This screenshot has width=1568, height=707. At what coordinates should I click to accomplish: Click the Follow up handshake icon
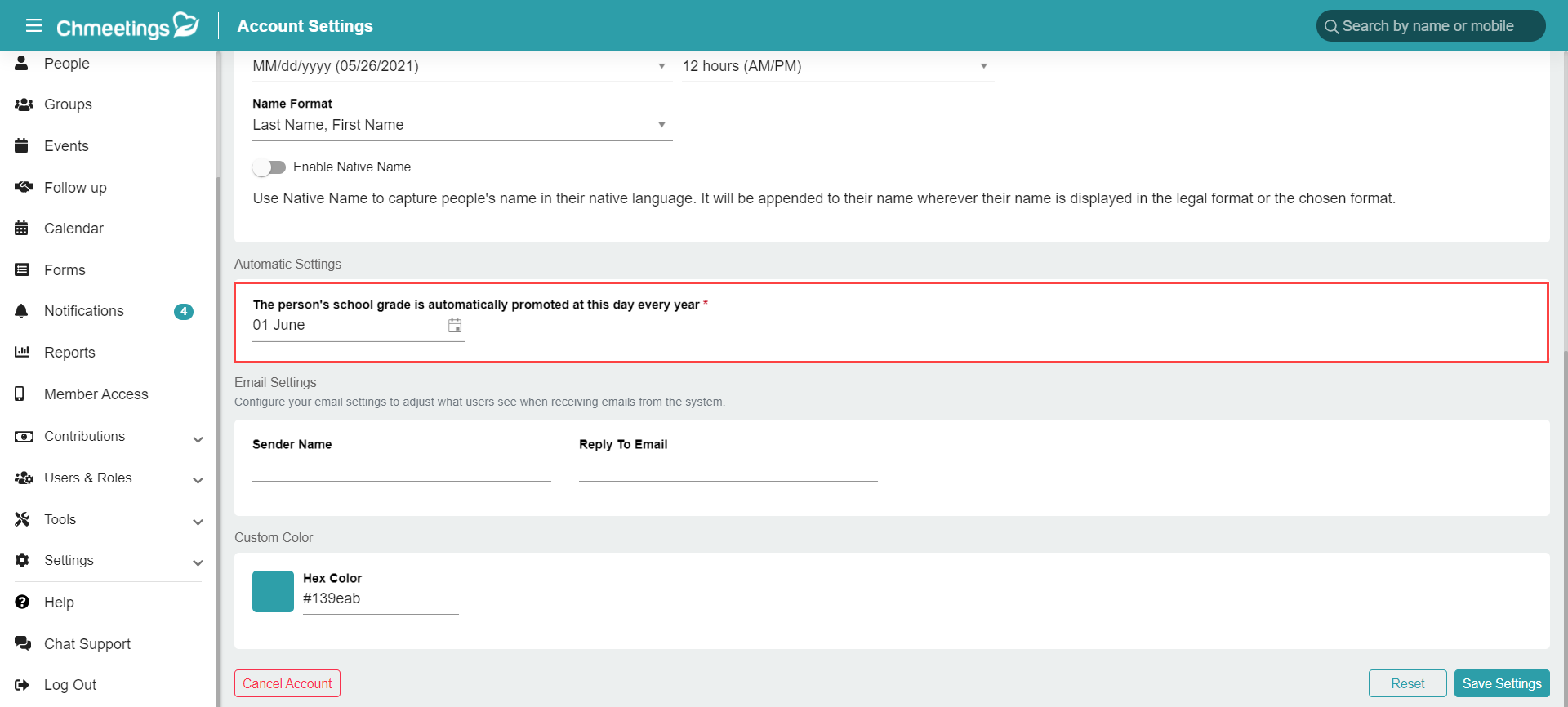(x=24, y=187)
